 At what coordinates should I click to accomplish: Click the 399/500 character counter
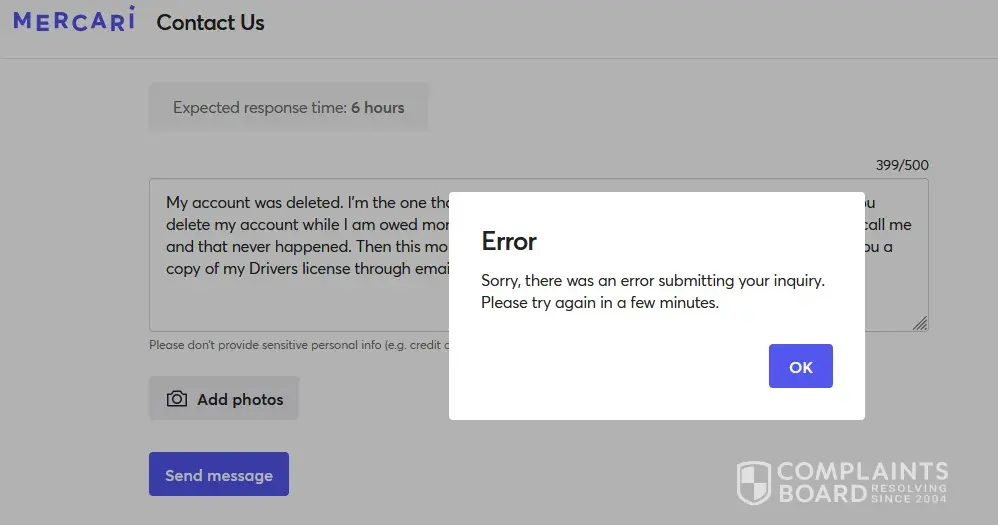pos(902,165)
